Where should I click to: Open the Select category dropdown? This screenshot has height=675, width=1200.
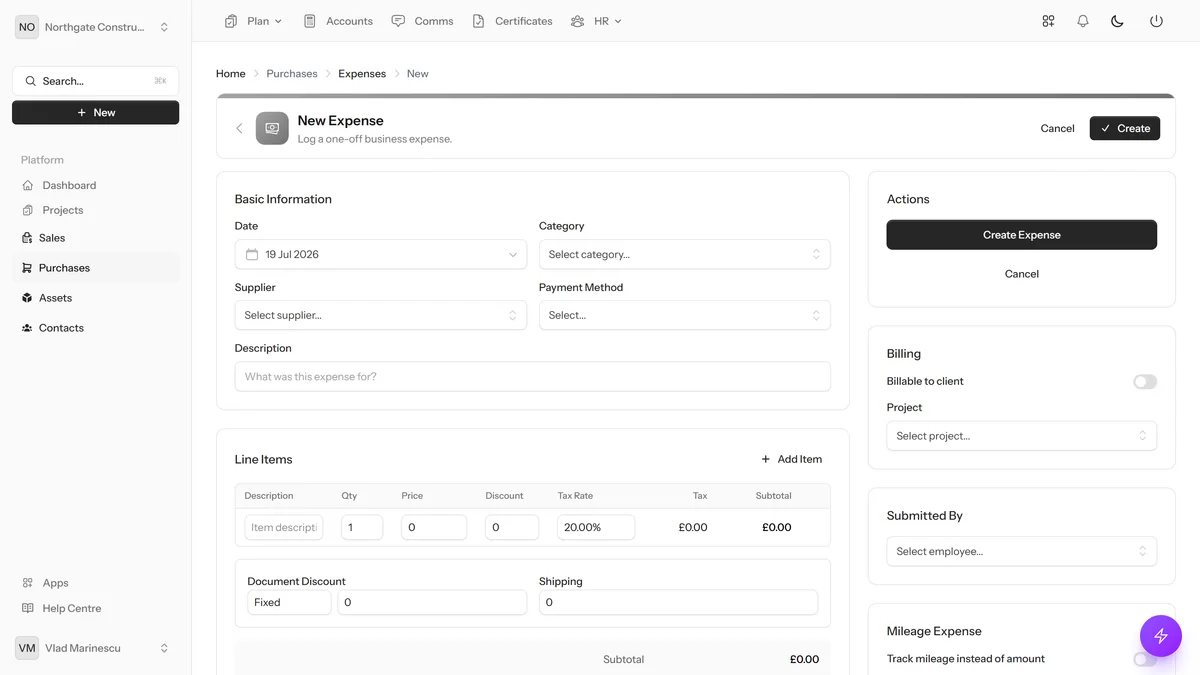685,254
